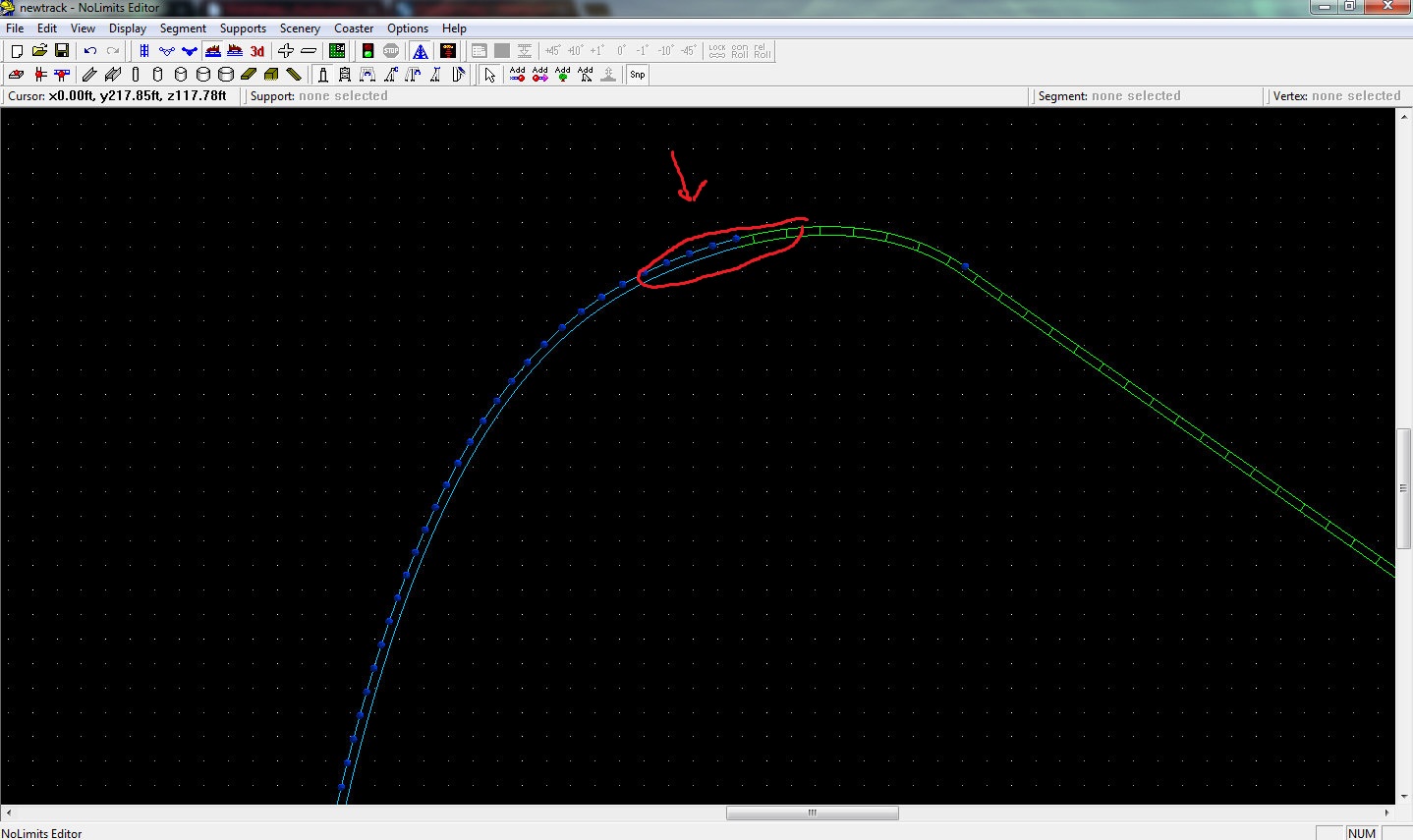Viewport: 1413px width, 840px height.
Task: Toggle the blue supports tower icon
Action: 421,51
